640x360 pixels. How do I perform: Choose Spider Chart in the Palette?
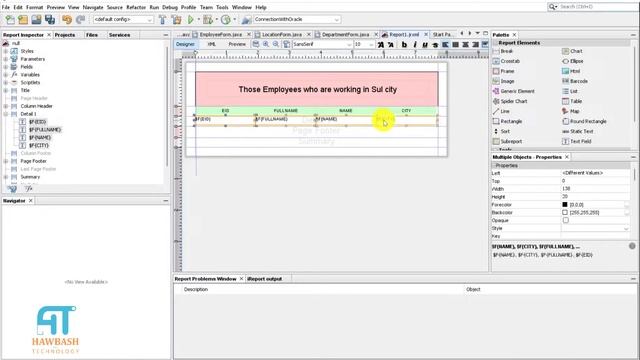coord(510,101)
